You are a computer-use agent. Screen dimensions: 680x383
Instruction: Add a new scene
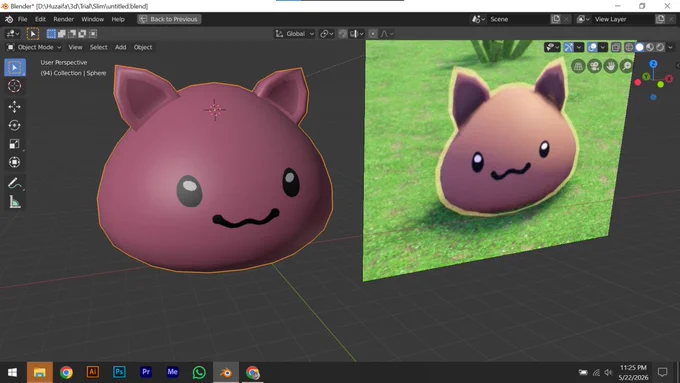[556, 19]
